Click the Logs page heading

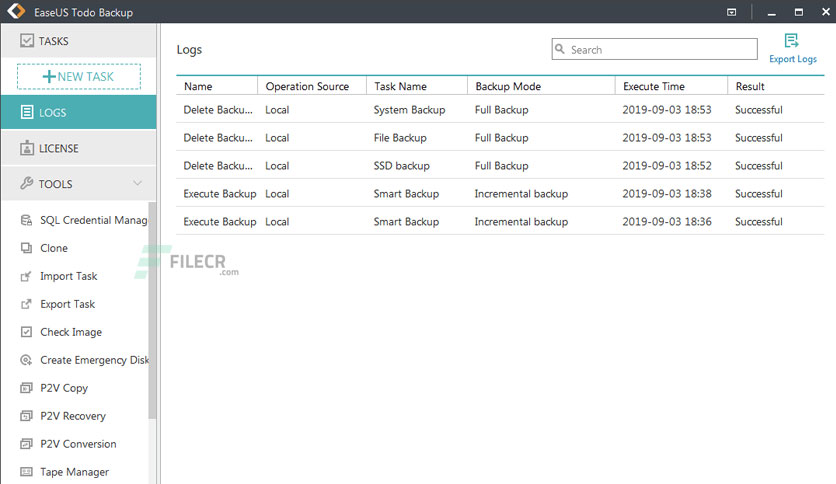(189, 50)
